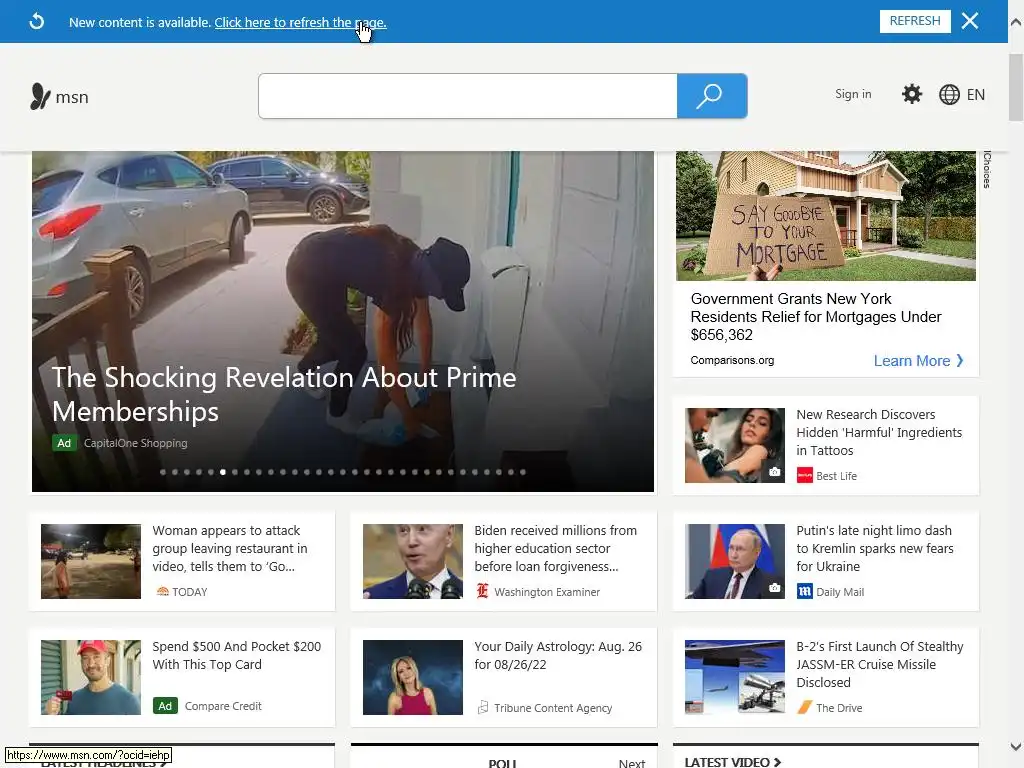
Task: Open 'Spend $500 And Pocket $200' card ad
Action: pos(236,655)
